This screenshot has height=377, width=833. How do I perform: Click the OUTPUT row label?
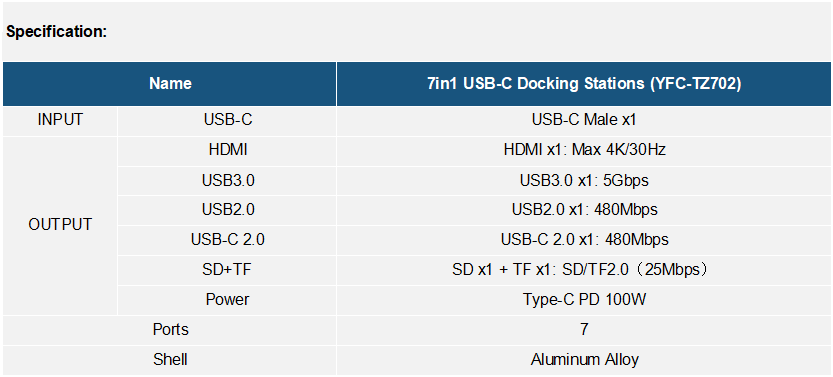pos(60,225)
